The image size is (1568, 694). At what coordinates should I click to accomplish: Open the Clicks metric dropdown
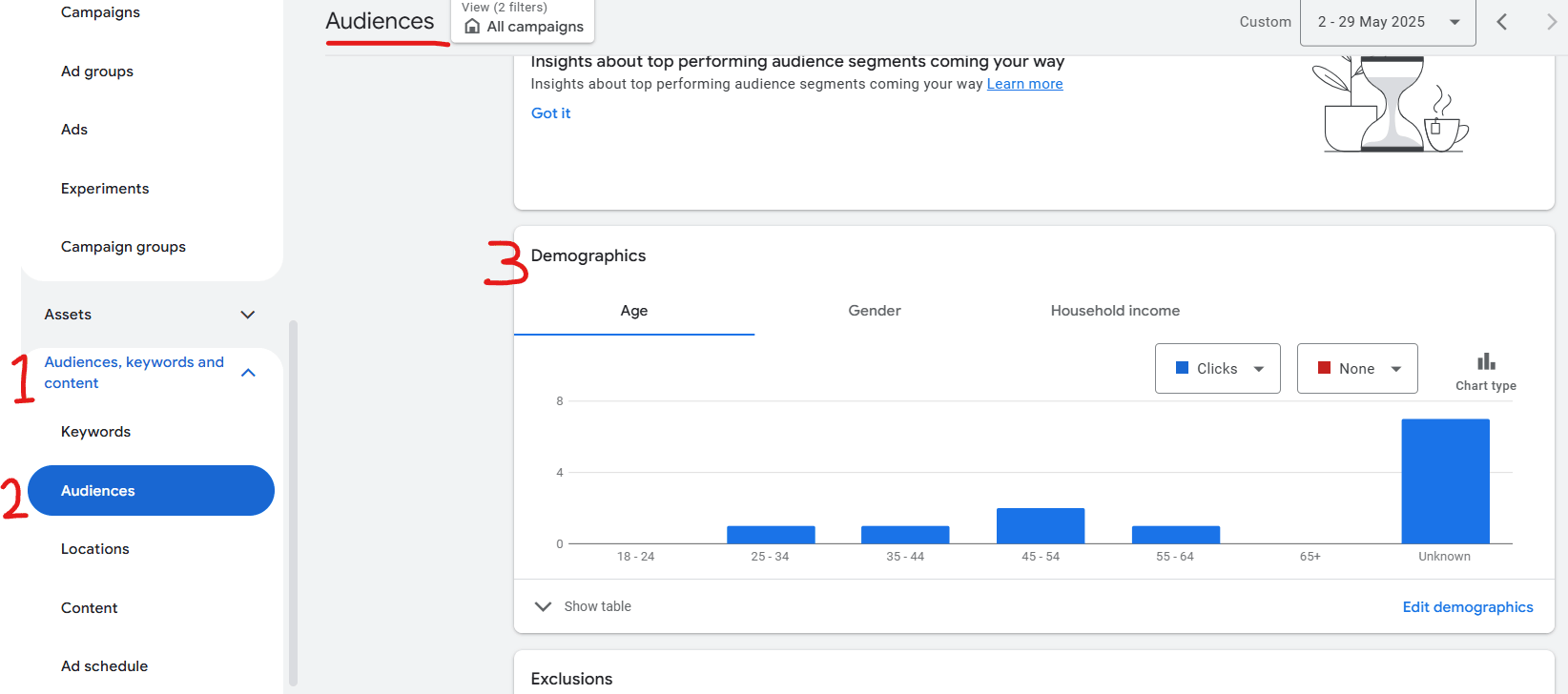pos(1218,369)
